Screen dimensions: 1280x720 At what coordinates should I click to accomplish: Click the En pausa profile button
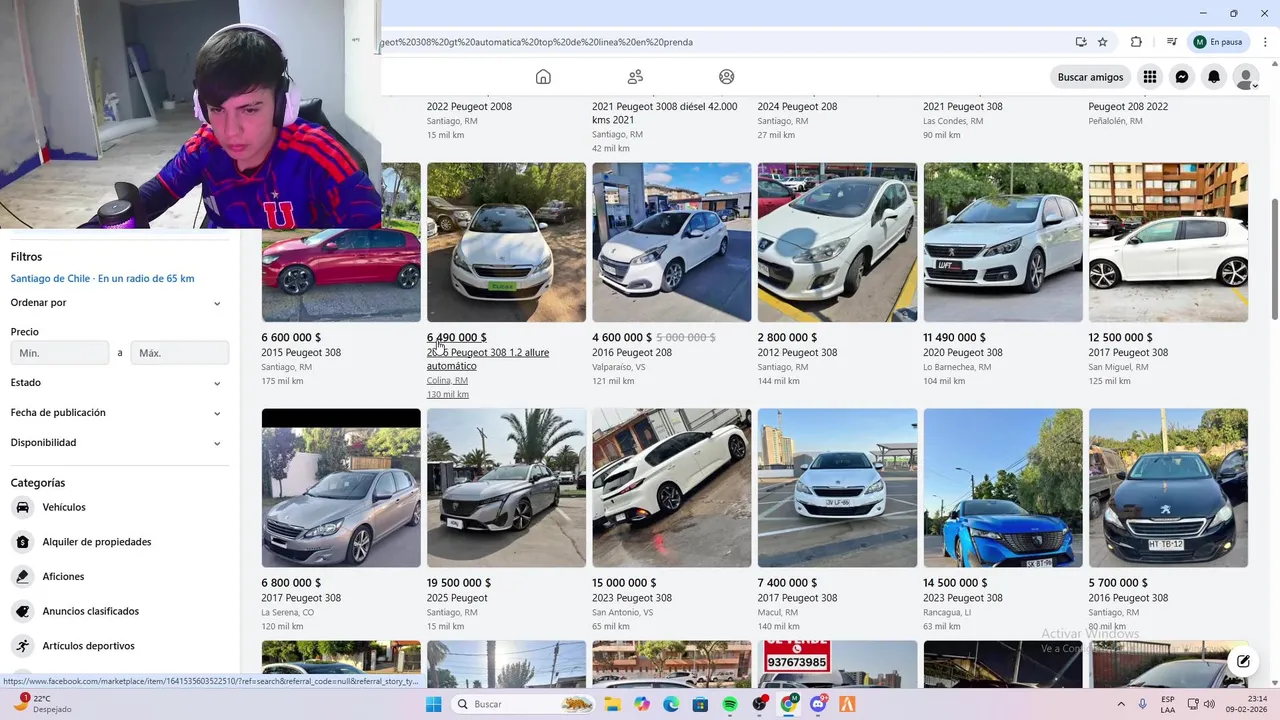1217,42
